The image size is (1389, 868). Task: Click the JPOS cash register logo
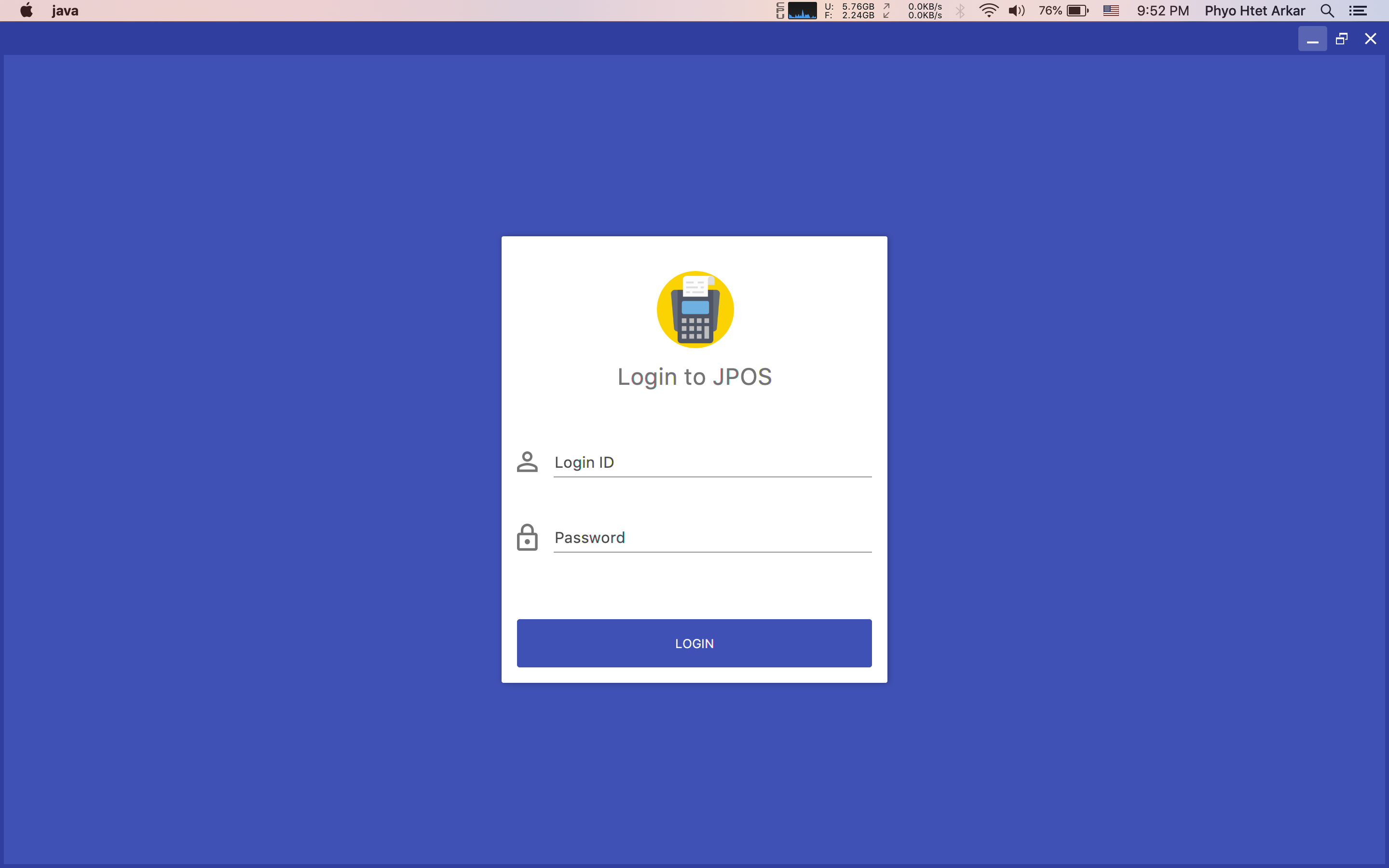click(695, 310)
